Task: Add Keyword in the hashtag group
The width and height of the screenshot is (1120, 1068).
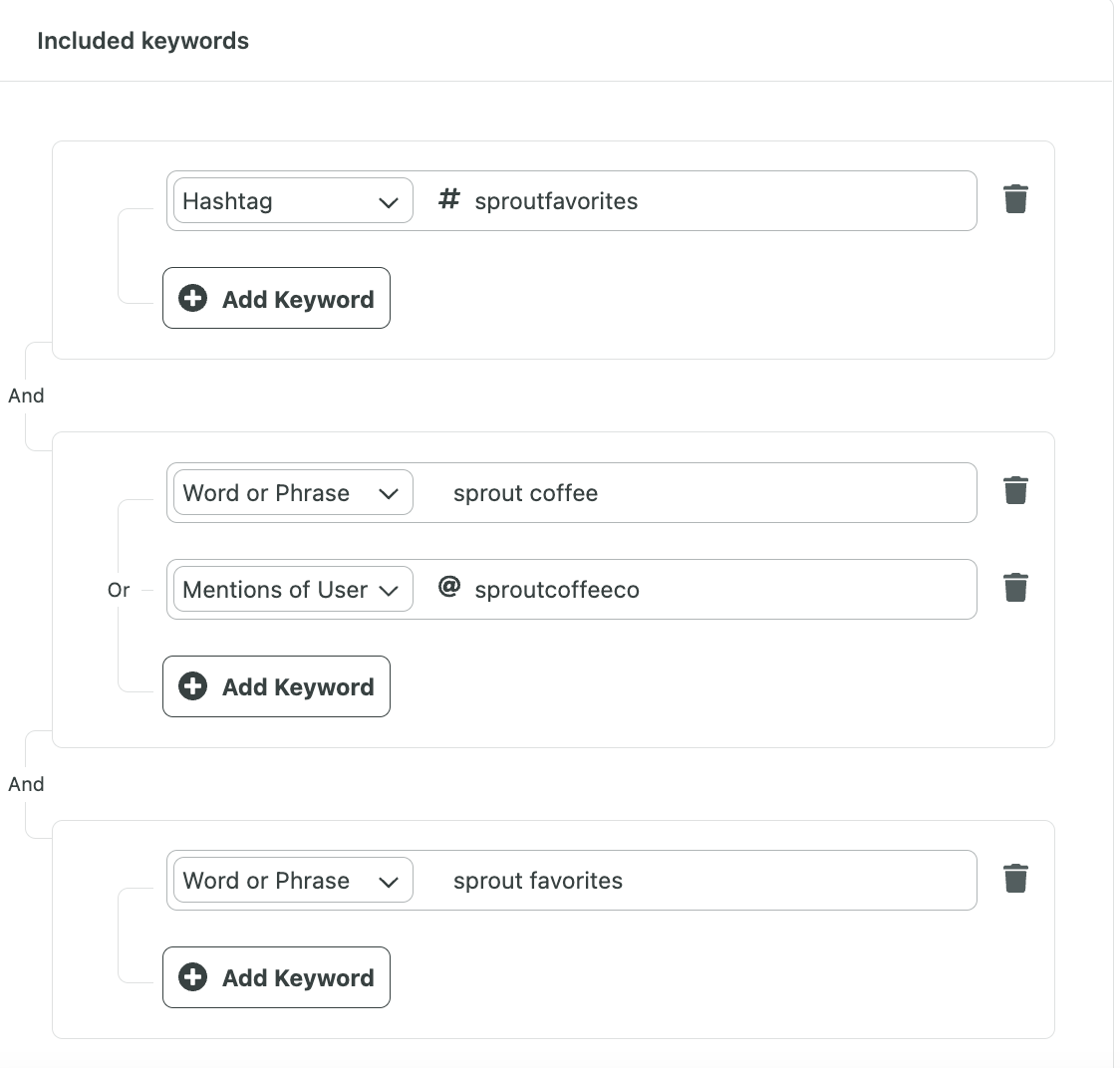Action: [276, 299]
